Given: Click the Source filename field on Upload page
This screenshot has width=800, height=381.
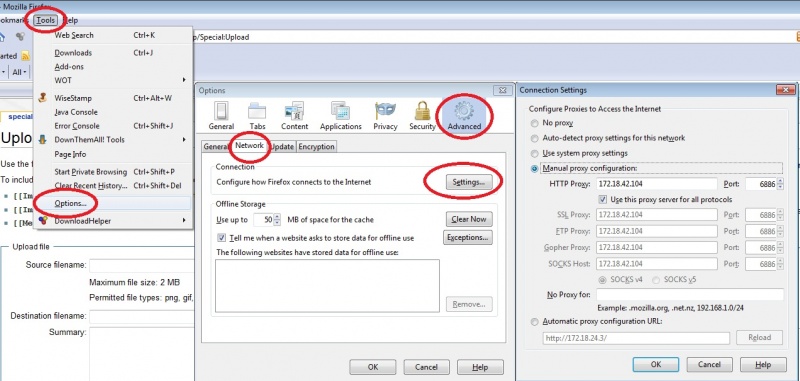Looking at the screenshot, I should (x=142, y=266).
